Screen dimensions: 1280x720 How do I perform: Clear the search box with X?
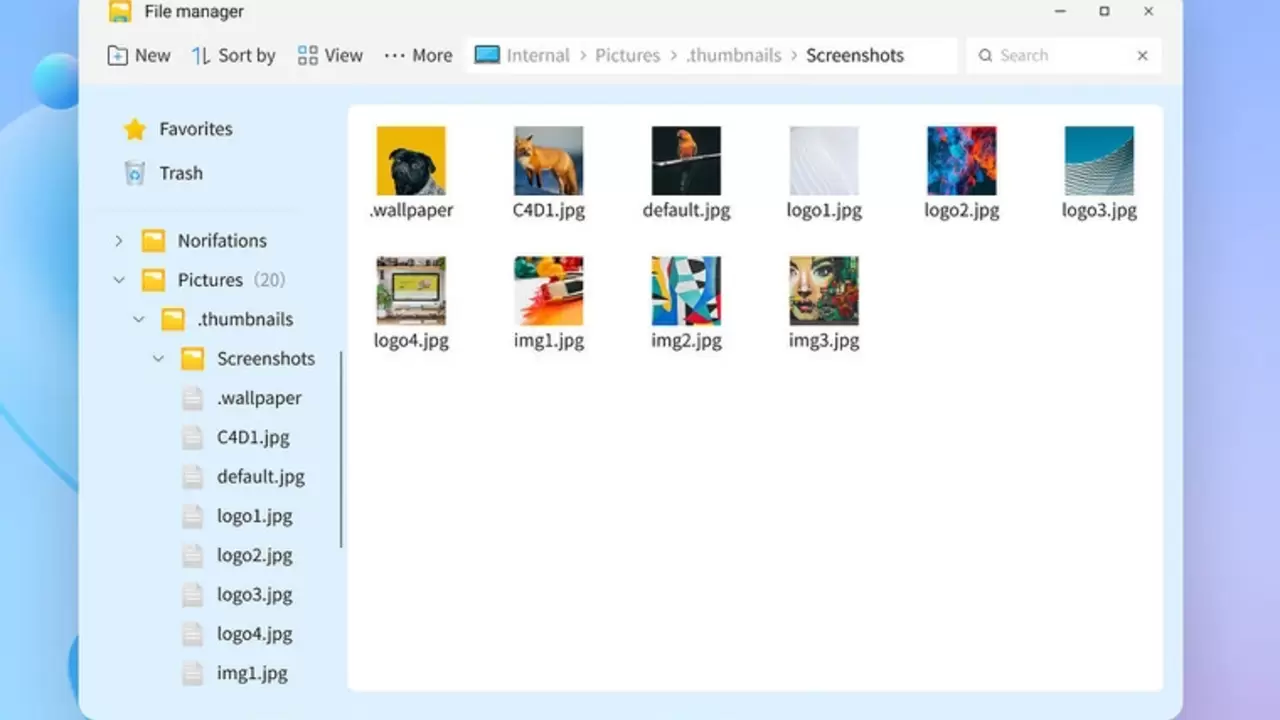(1142, 56)
